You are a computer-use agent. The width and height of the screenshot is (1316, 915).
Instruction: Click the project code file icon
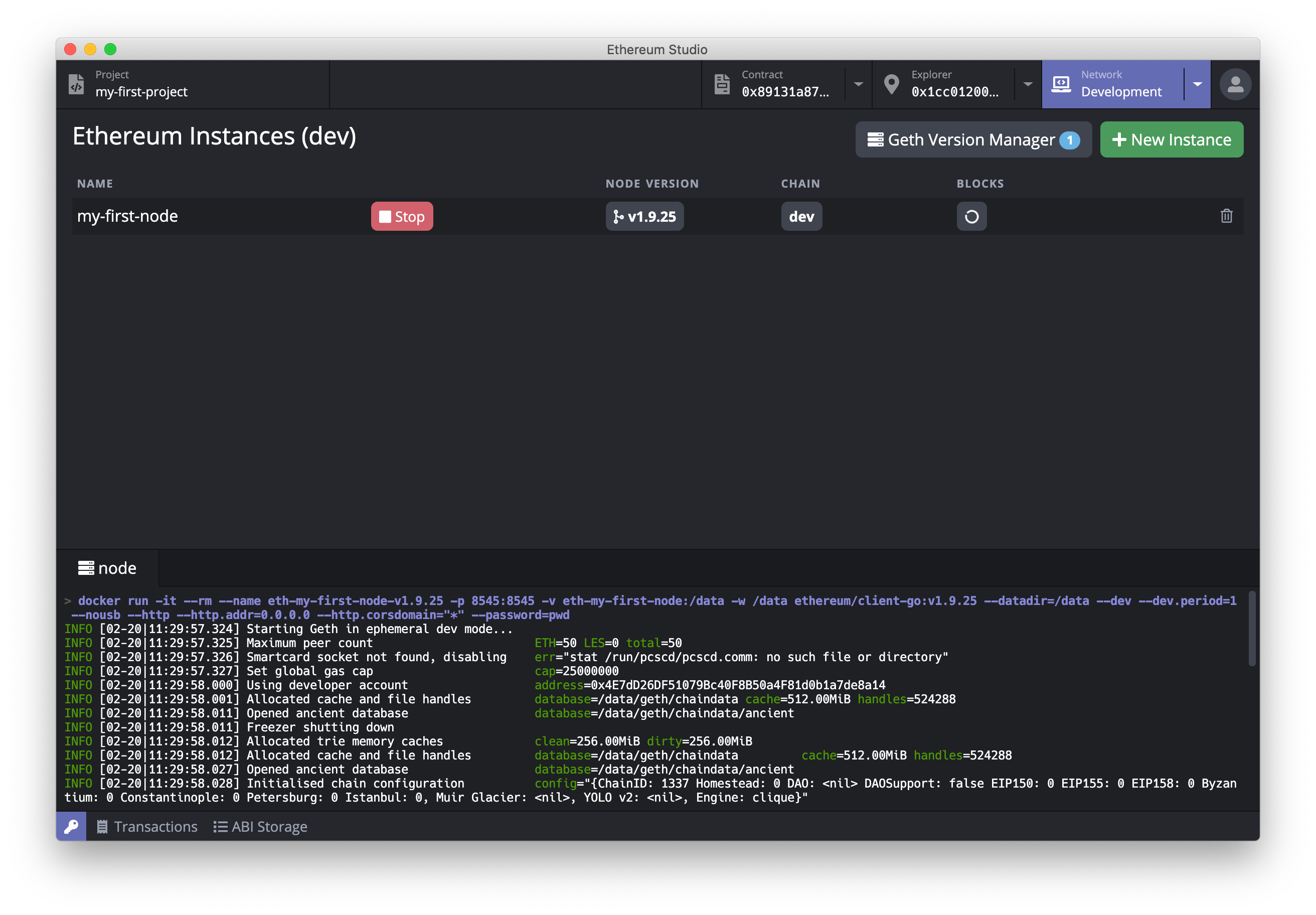tap(76, 84)
